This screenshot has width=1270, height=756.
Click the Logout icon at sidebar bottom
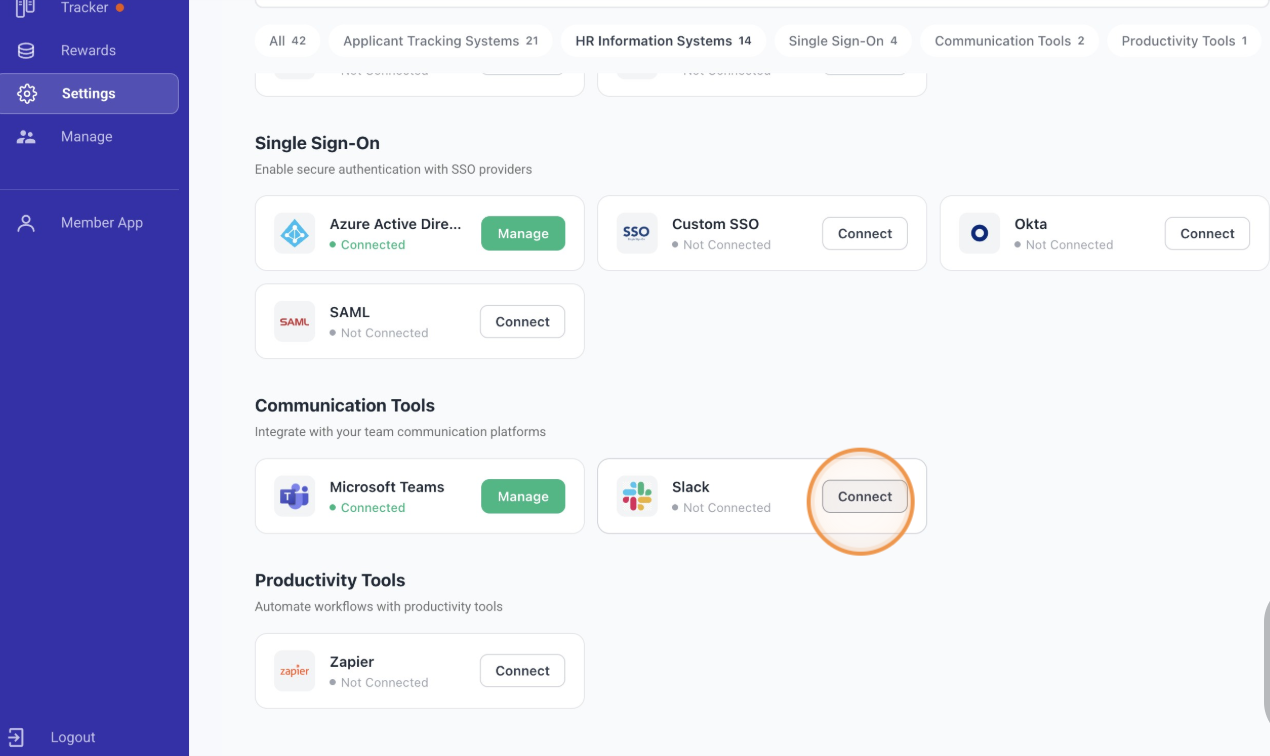pyautogui.click(x=16, y=737)
